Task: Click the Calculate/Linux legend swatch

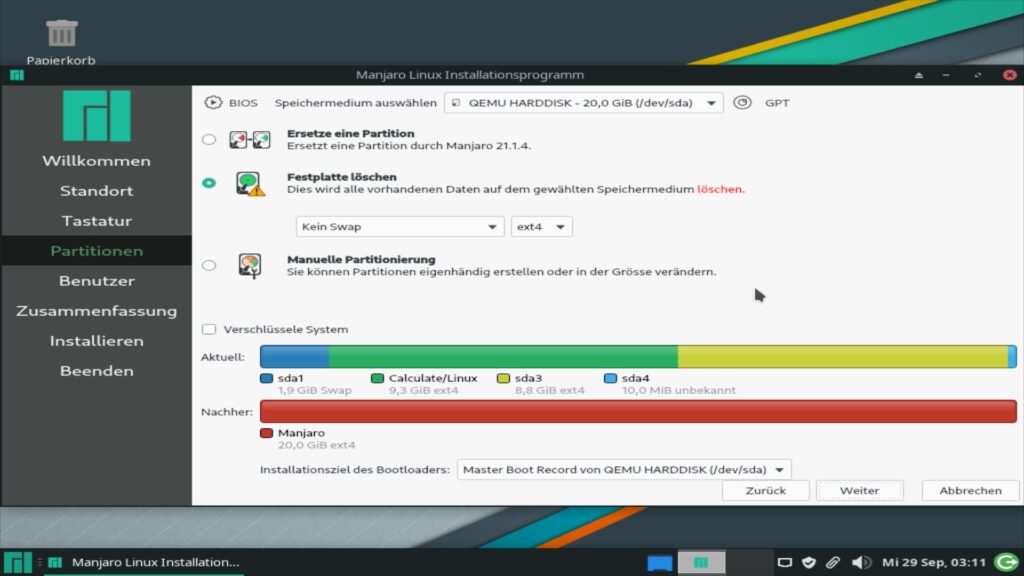Action: pyautogui.click(x=377, y=378)
